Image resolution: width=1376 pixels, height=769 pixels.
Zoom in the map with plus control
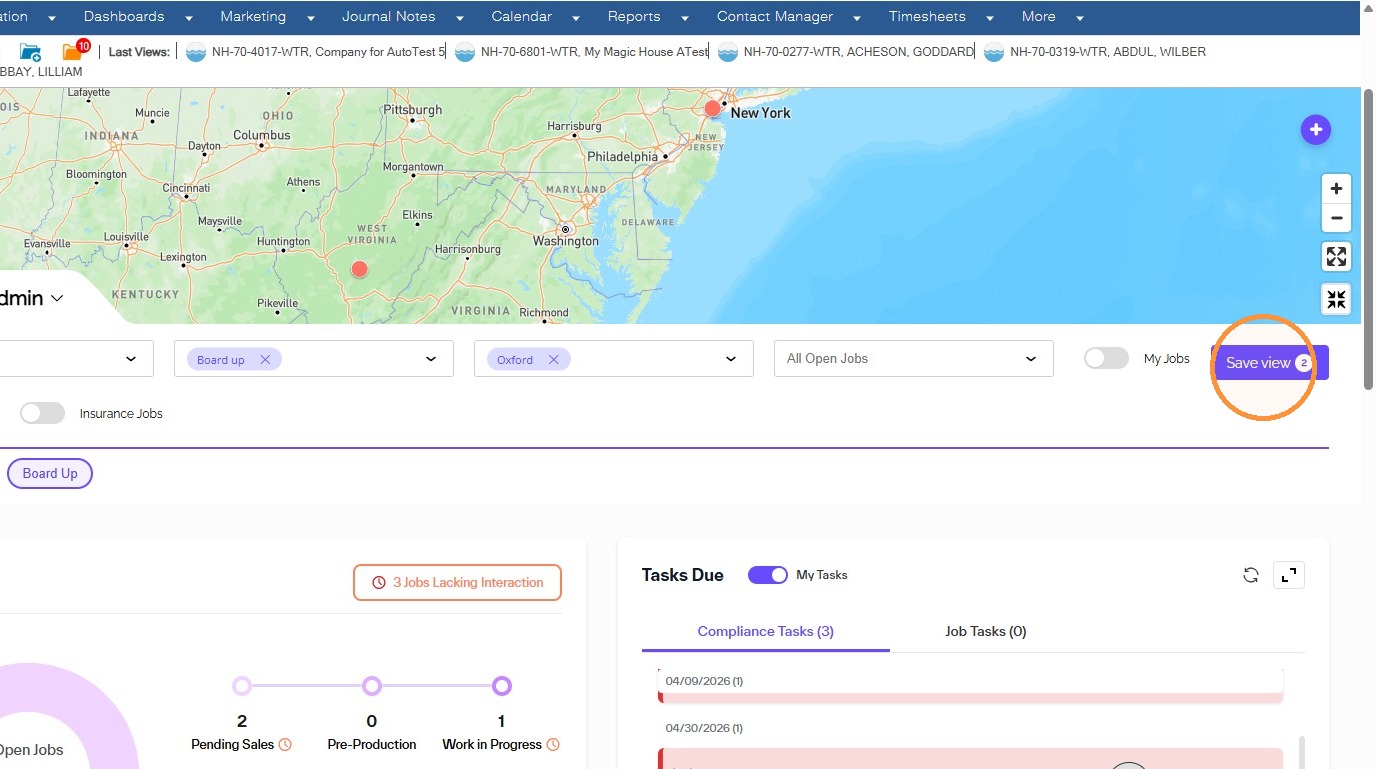[1336, 189]
